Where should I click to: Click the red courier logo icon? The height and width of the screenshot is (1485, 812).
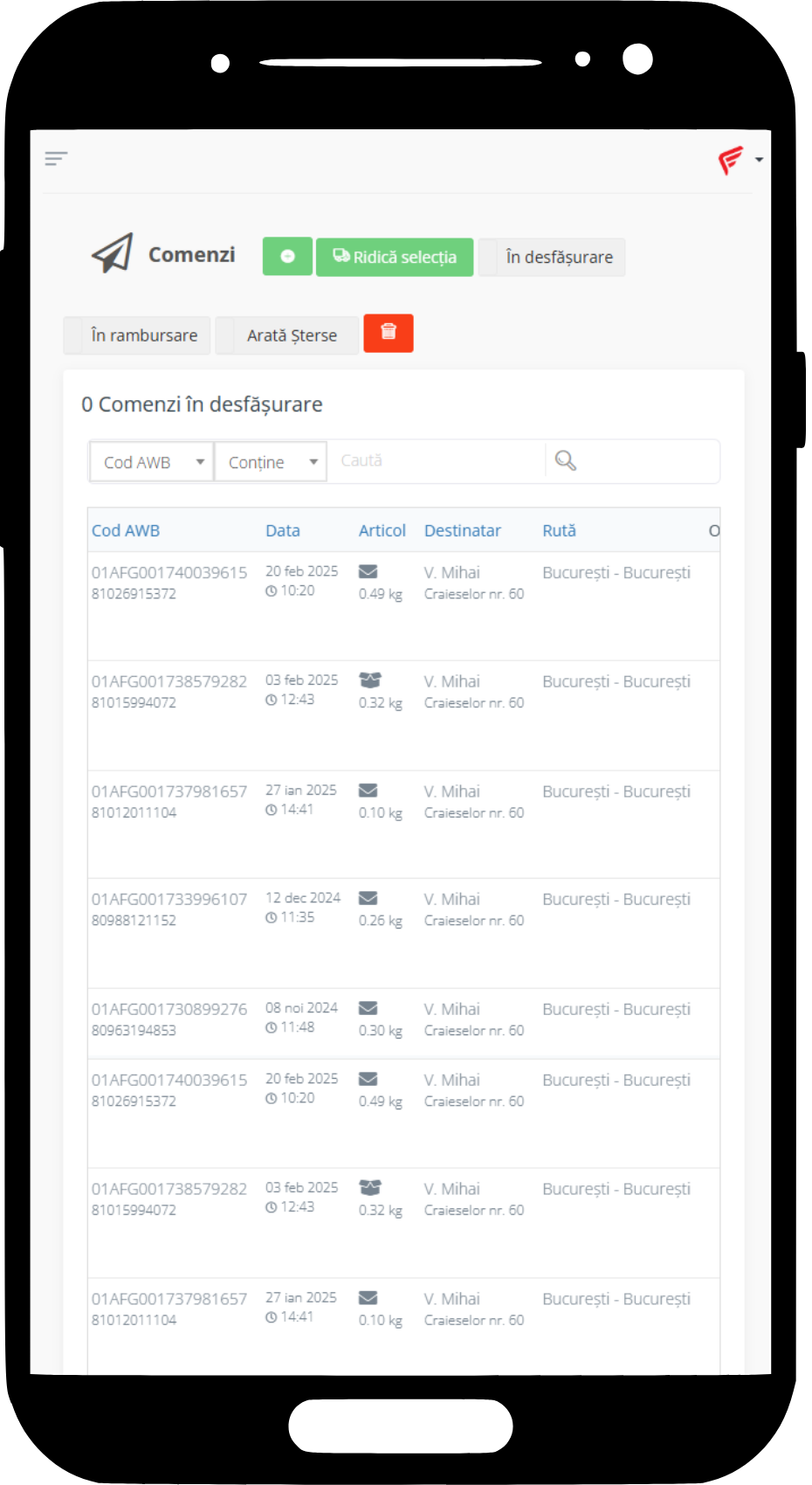730,160
